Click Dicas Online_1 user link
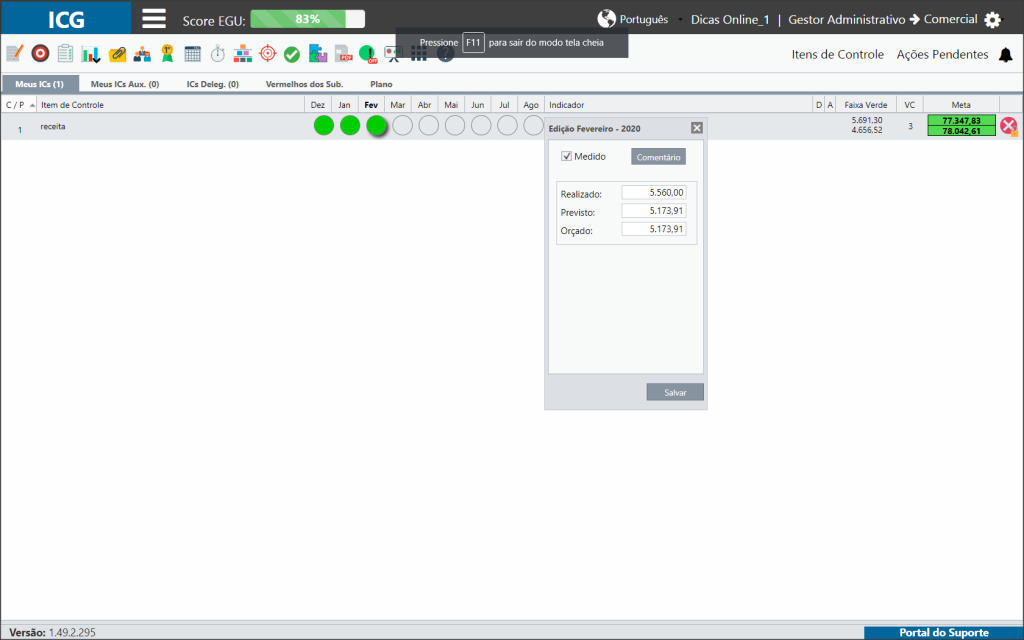This screenshot has height=640, width=1024. coord(730,20)
